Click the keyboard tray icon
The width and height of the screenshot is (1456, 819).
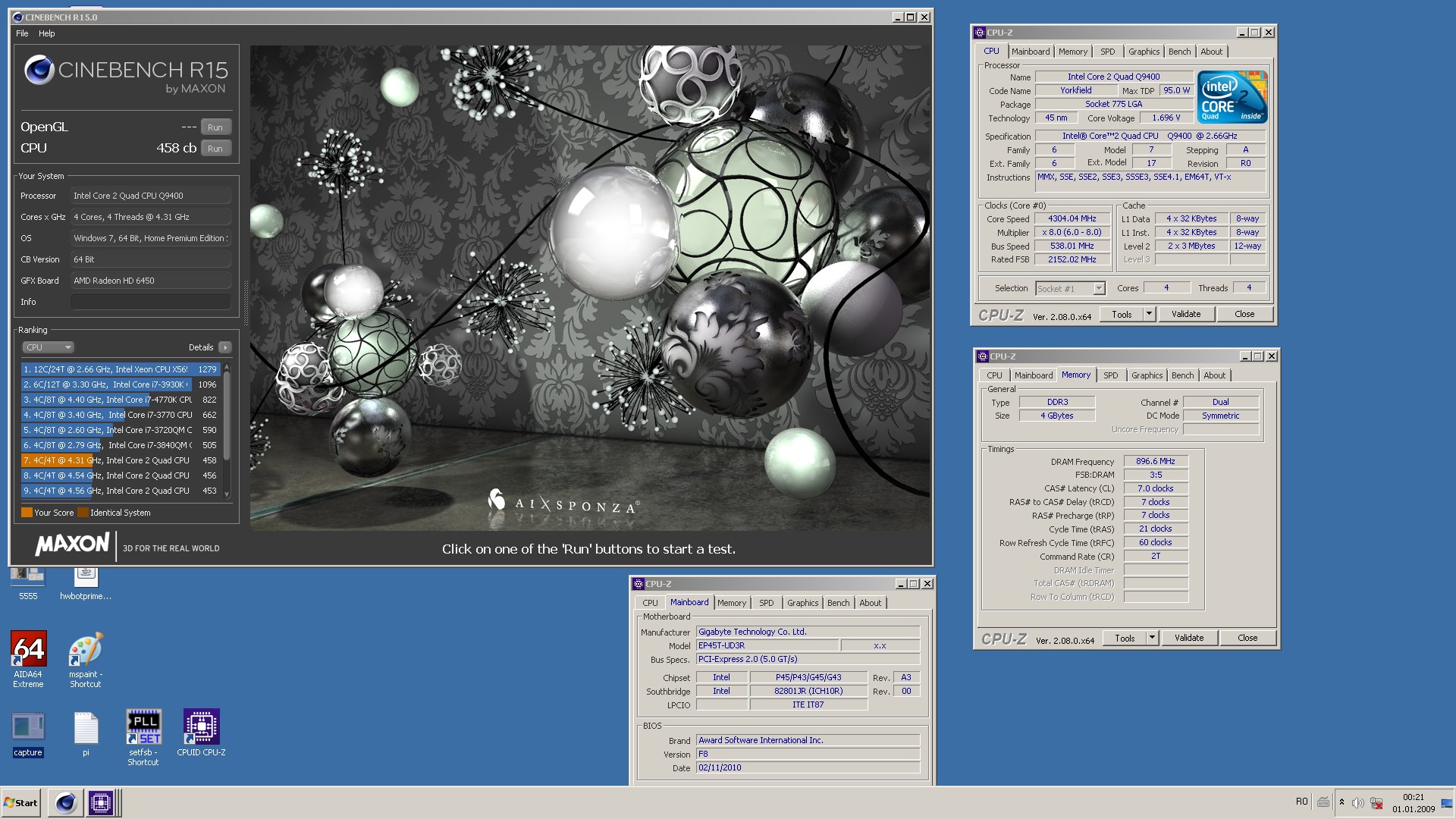tap(1323, 802)
